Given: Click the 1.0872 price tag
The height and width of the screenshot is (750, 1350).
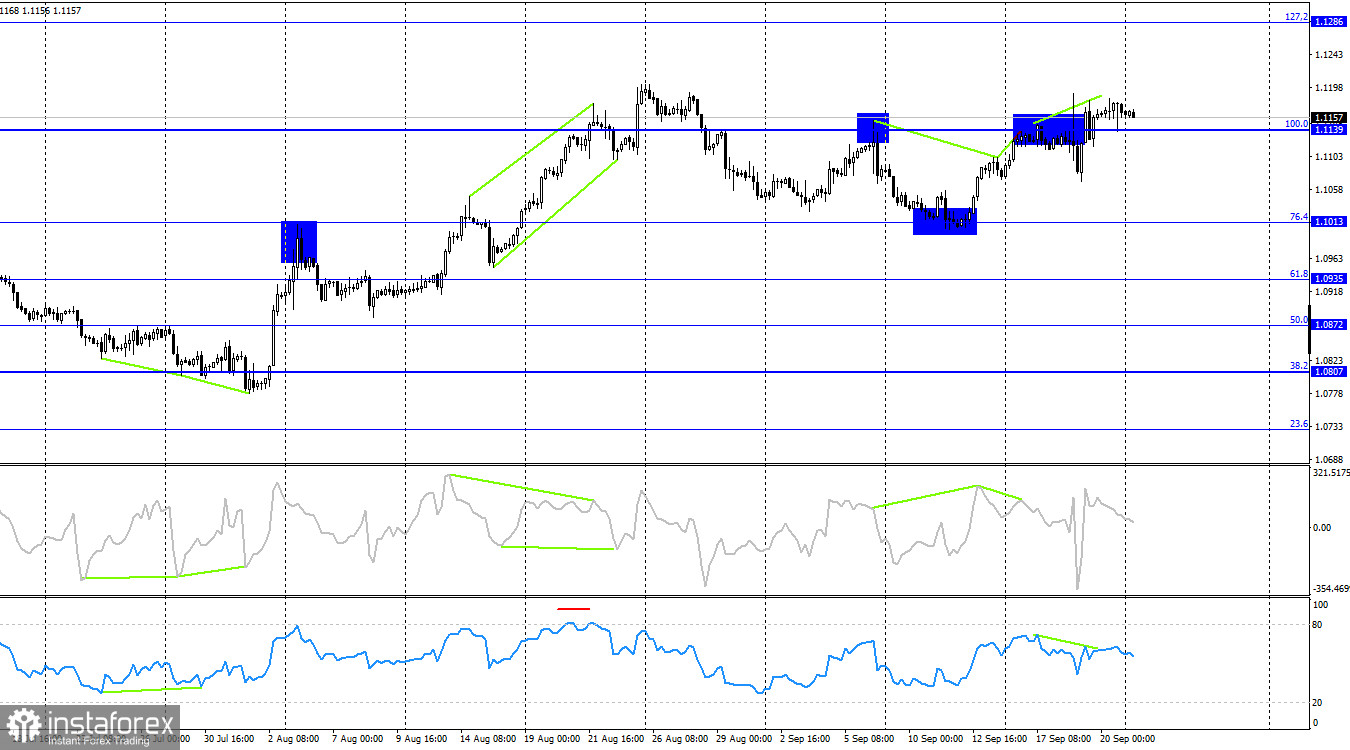Looking at the screenshot, I should click(1328, 325).
